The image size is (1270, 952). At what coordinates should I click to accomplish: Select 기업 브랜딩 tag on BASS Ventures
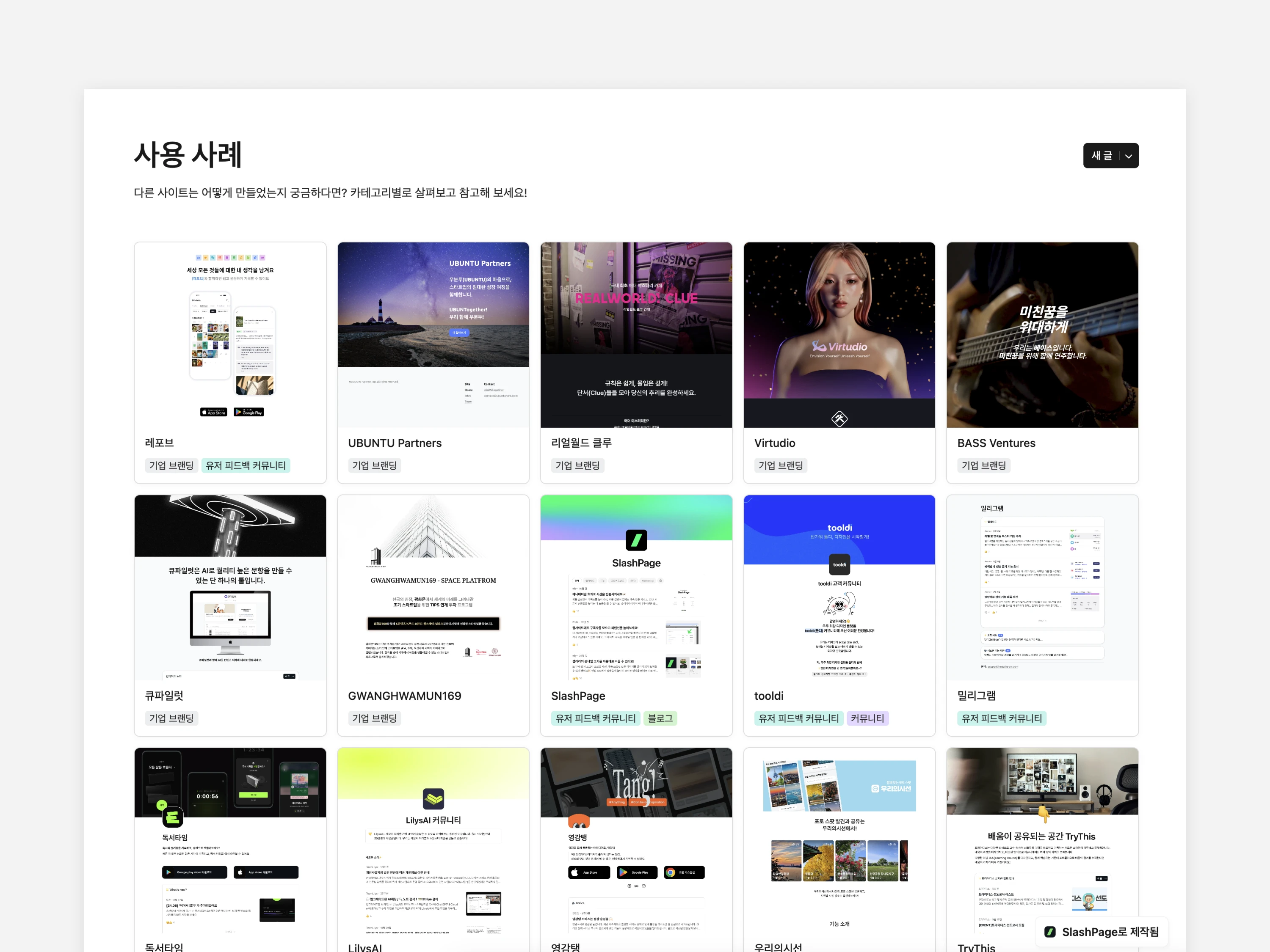point(984,465)
